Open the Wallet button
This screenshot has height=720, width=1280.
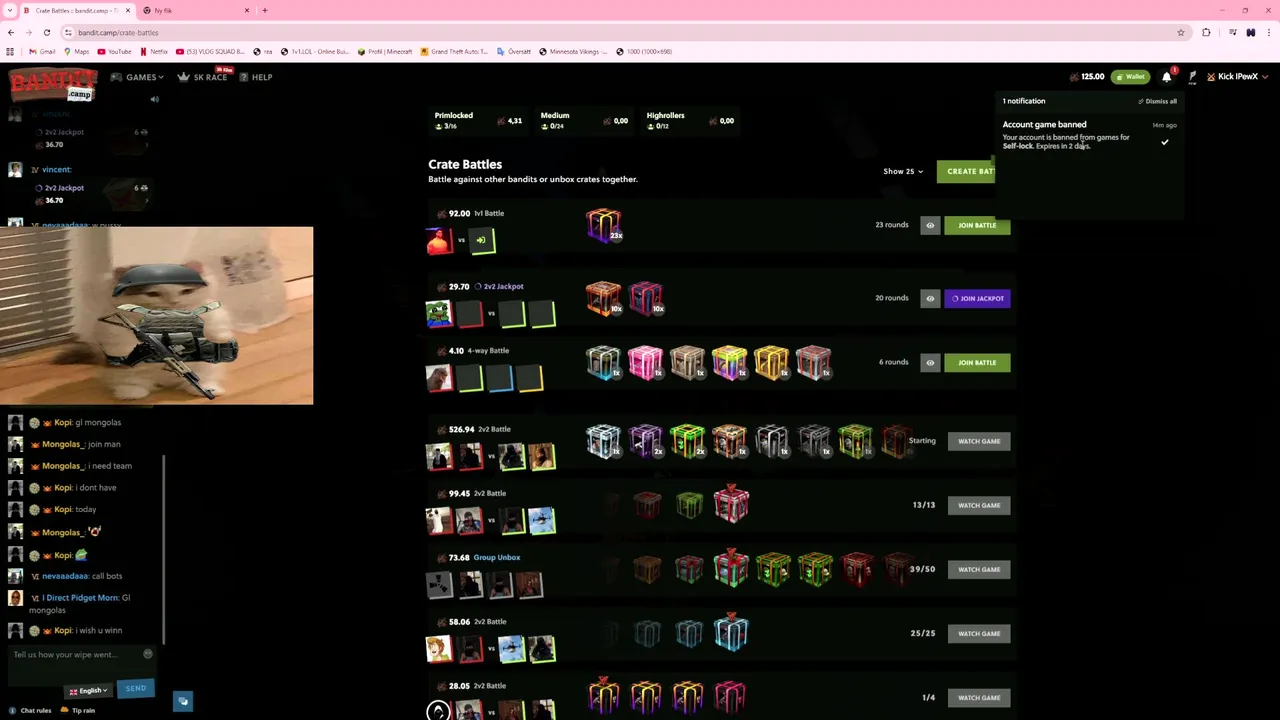1130,77
